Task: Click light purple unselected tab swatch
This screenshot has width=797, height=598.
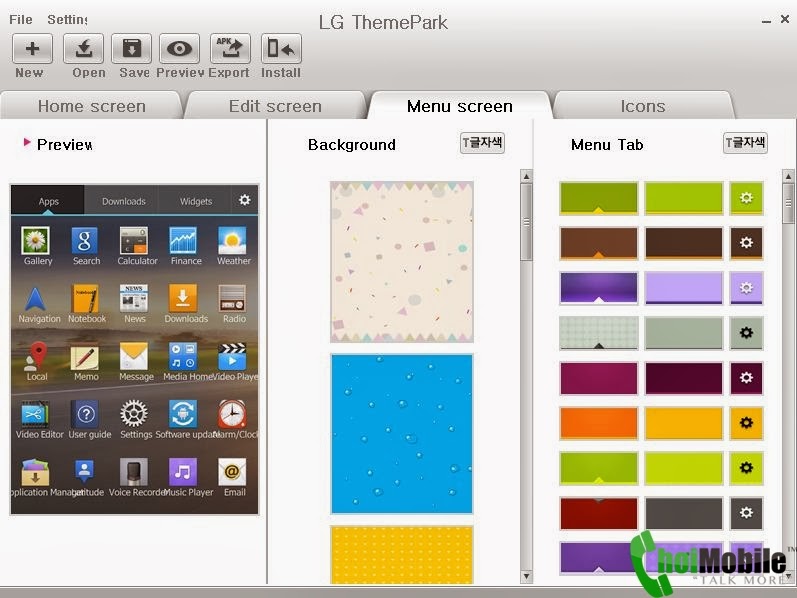Action: 684,288
